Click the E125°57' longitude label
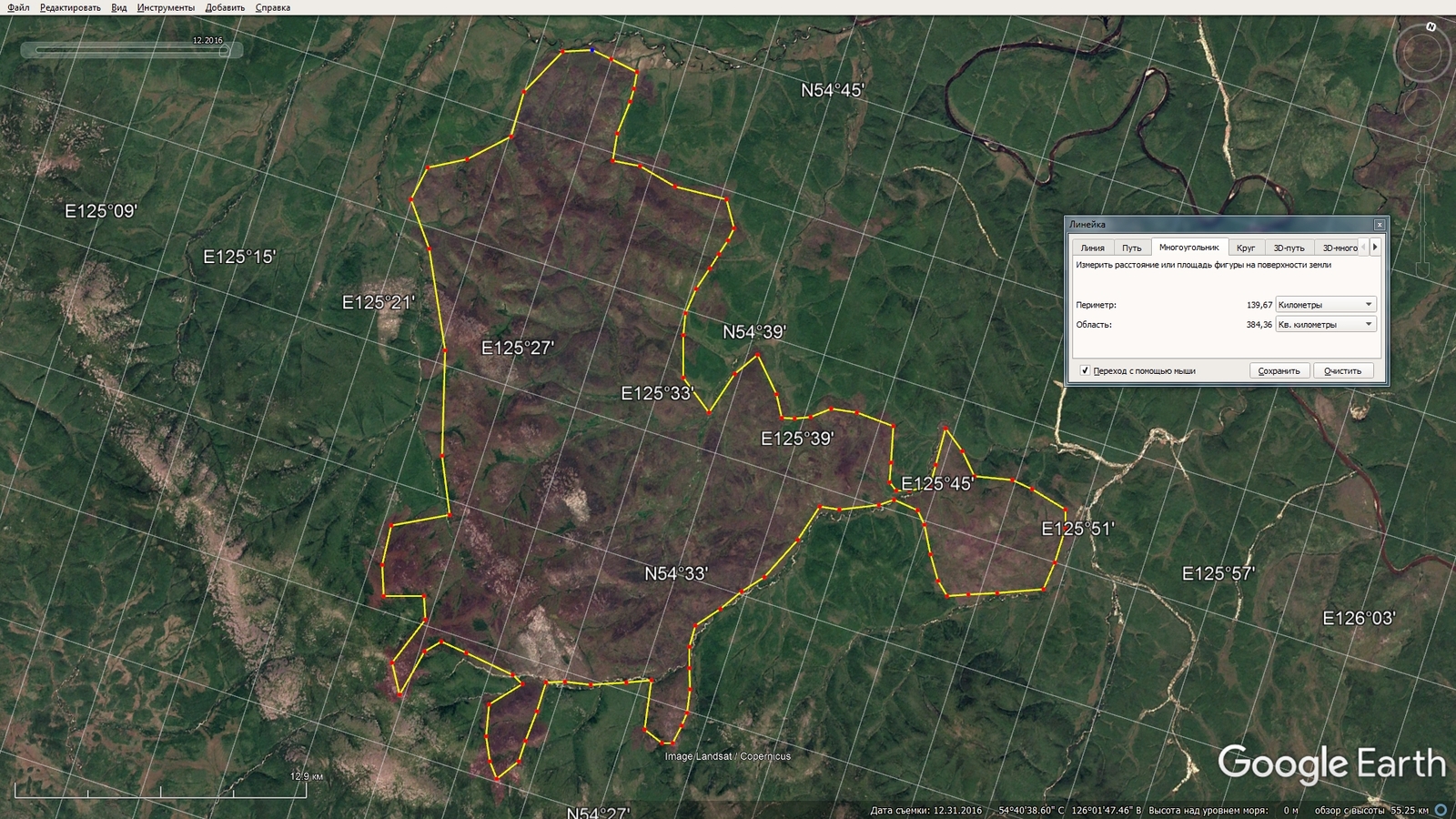Viewport: 1456px width, 819px height. coord(1218,573)
